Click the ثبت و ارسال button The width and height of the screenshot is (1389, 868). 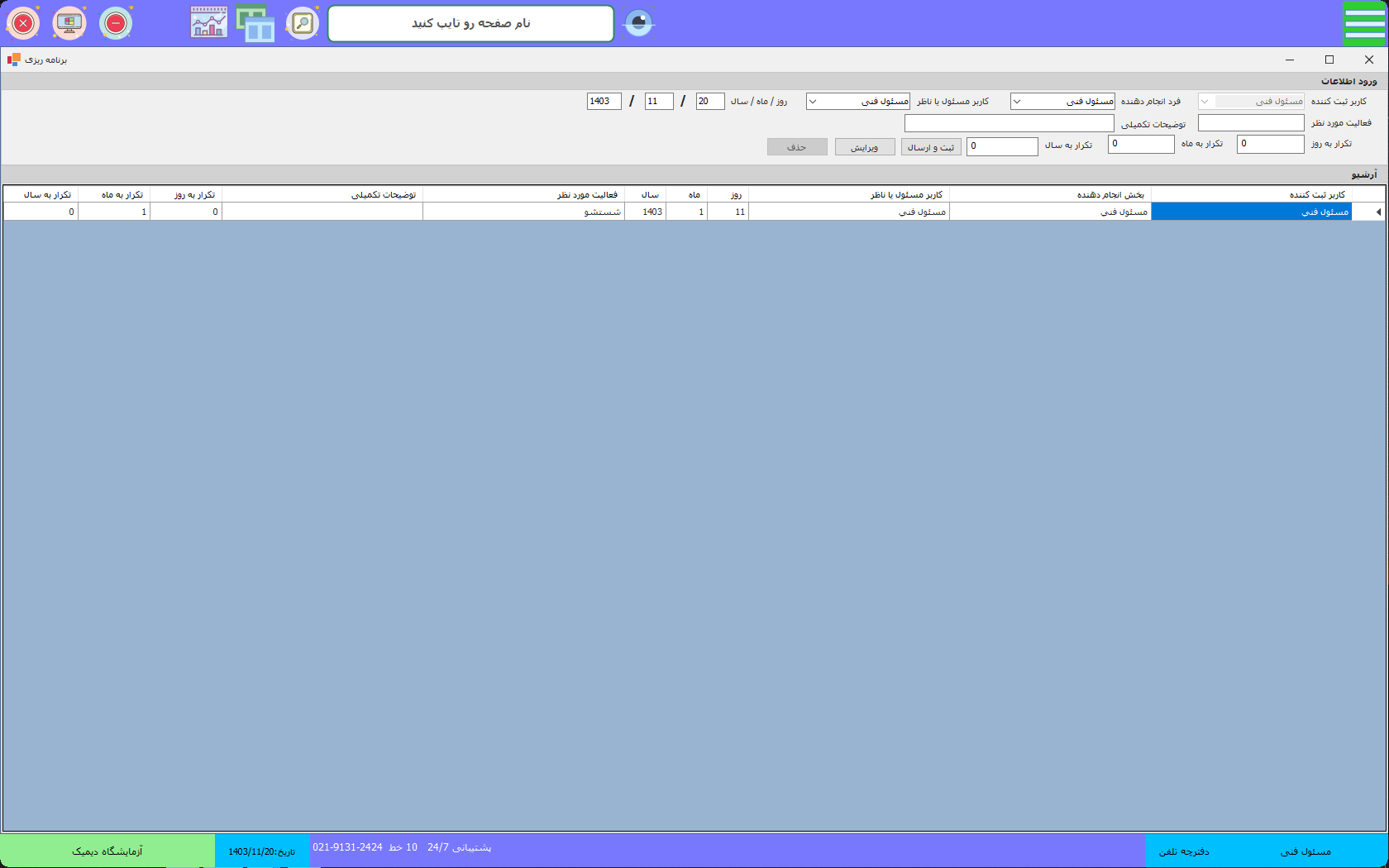pos(931,147)
